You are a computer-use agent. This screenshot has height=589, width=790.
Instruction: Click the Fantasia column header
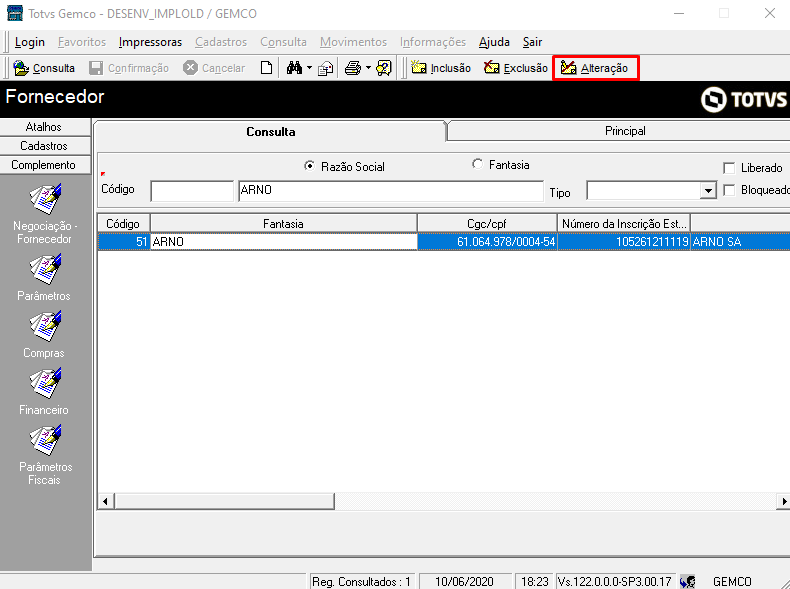point(283,224)
